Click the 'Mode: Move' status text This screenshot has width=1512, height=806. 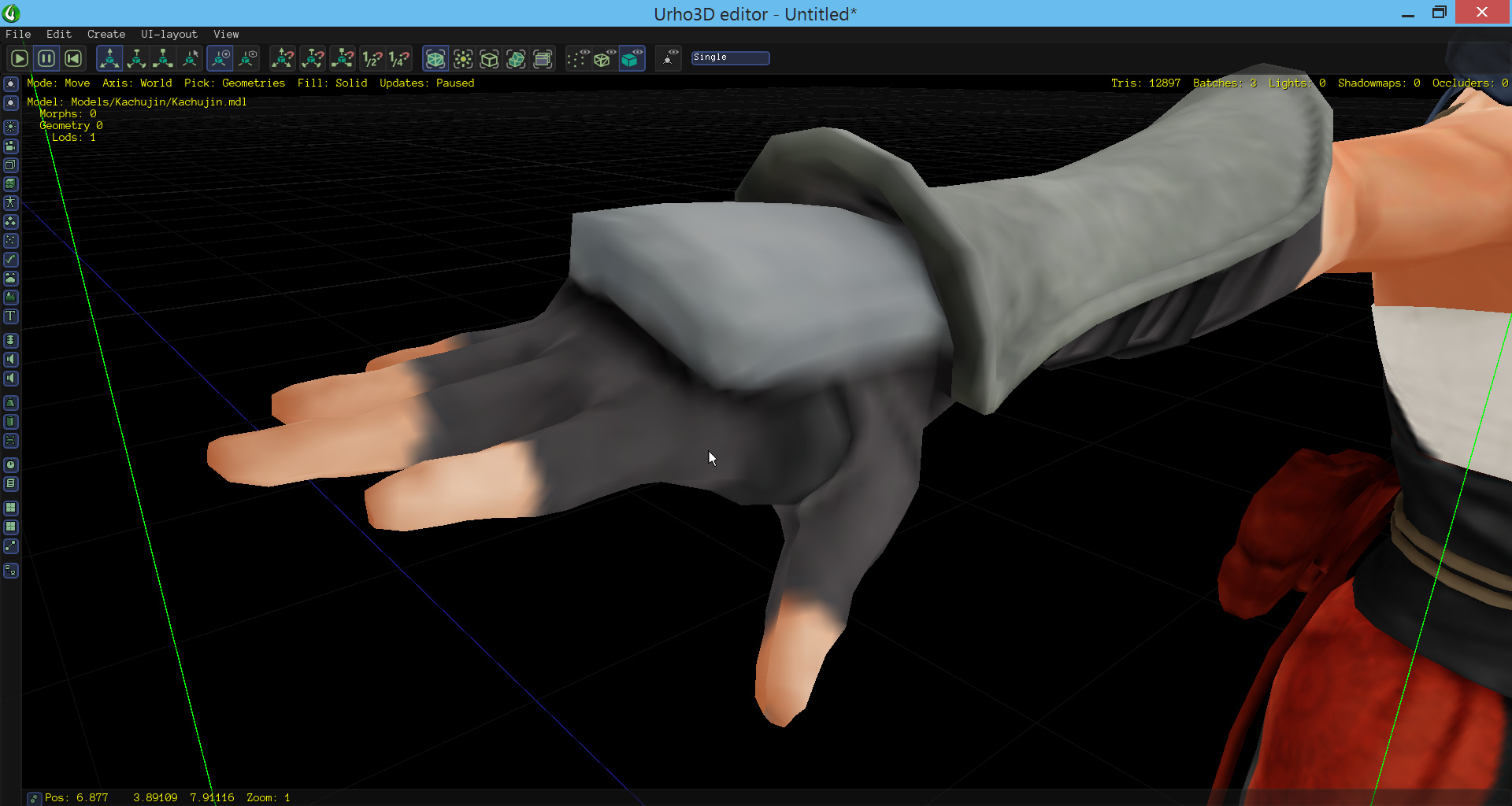click(58, 83)
